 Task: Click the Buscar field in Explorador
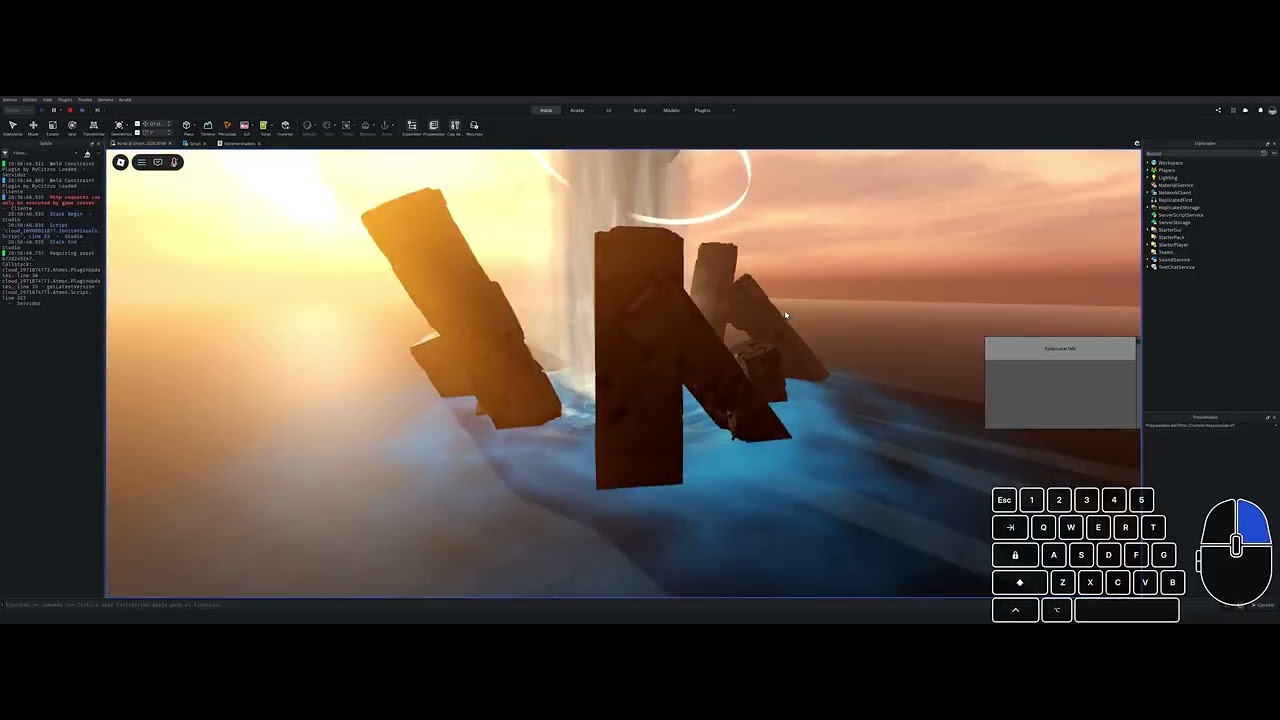coord(1203,153)
